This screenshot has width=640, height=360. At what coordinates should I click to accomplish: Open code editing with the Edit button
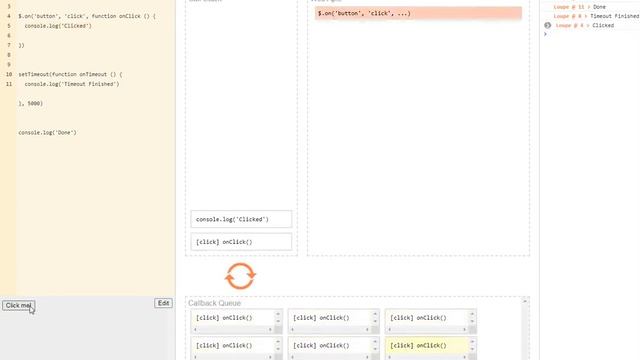pos(163,303)
